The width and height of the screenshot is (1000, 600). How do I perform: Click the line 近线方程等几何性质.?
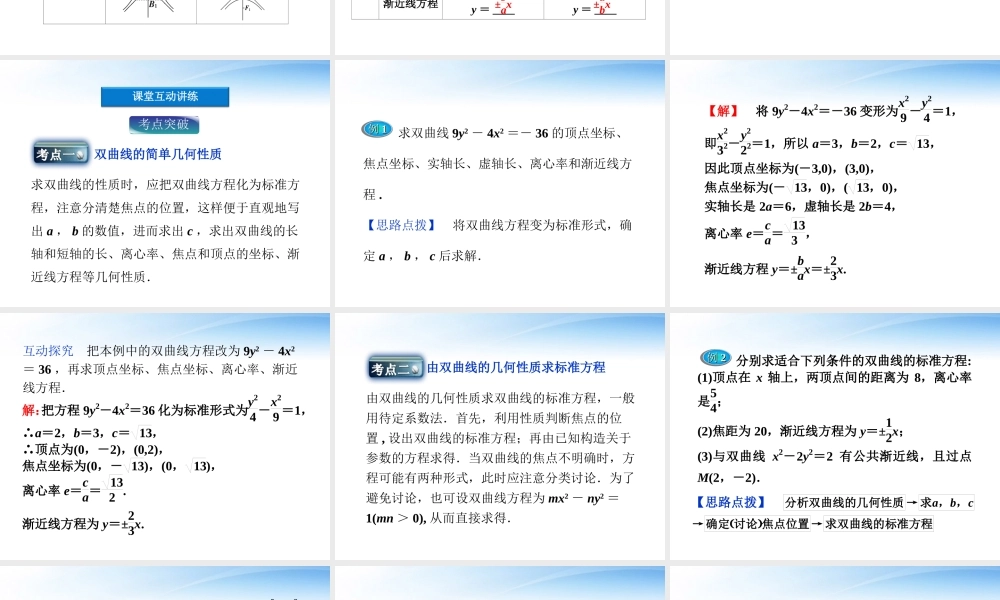click(91, 277)
